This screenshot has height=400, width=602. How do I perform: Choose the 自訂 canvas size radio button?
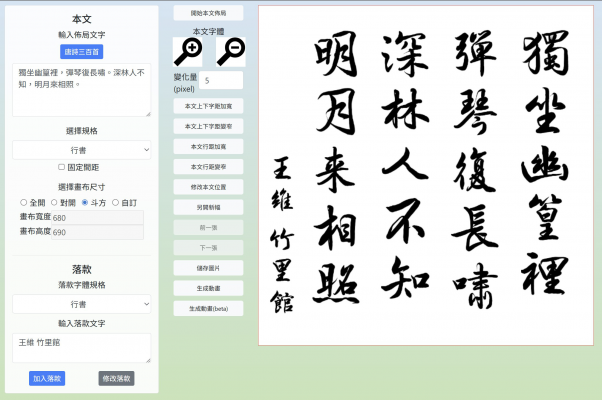point(117,201)
